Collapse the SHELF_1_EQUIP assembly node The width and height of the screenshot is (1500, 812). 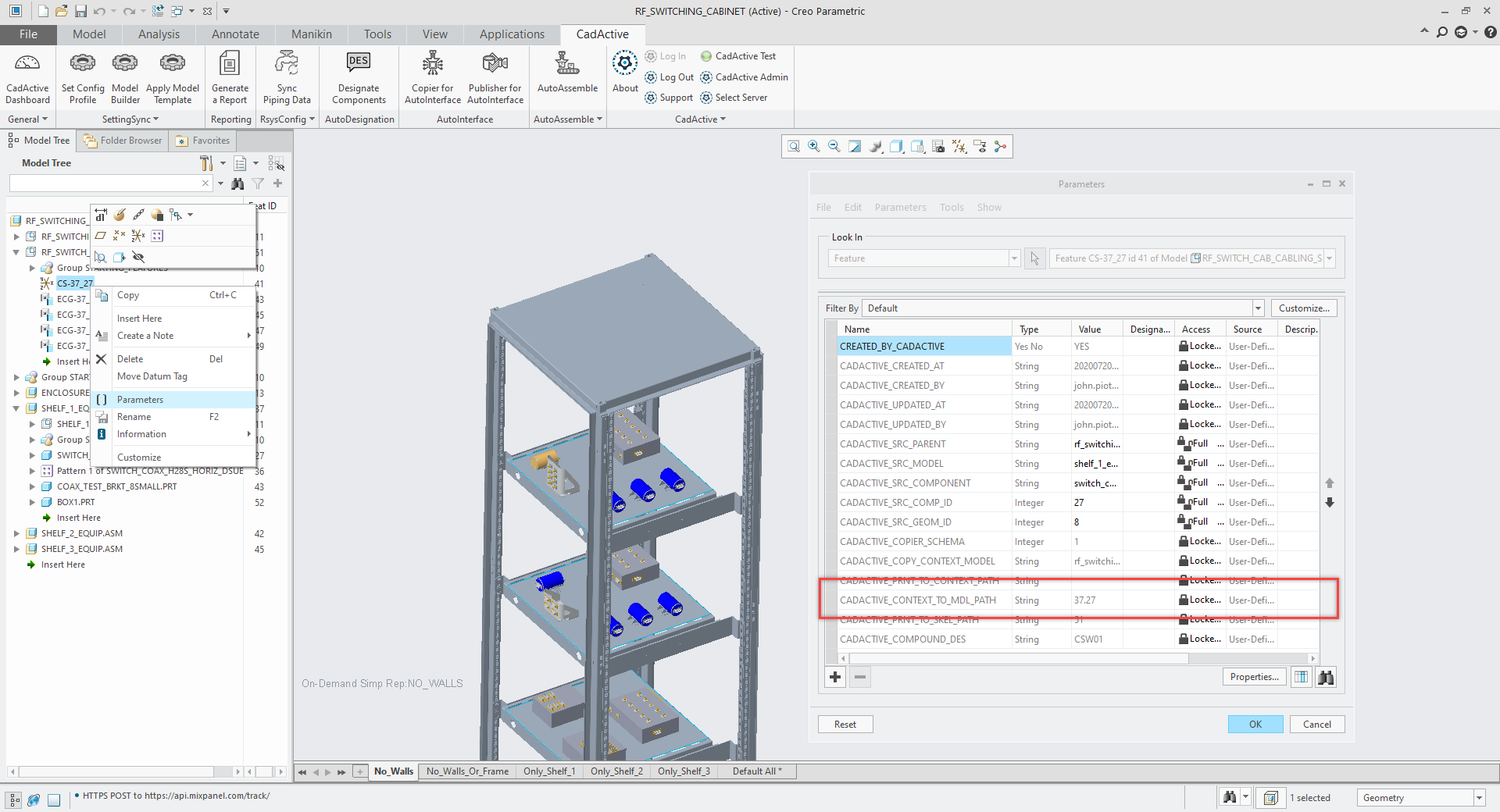(x=16, y=408)
